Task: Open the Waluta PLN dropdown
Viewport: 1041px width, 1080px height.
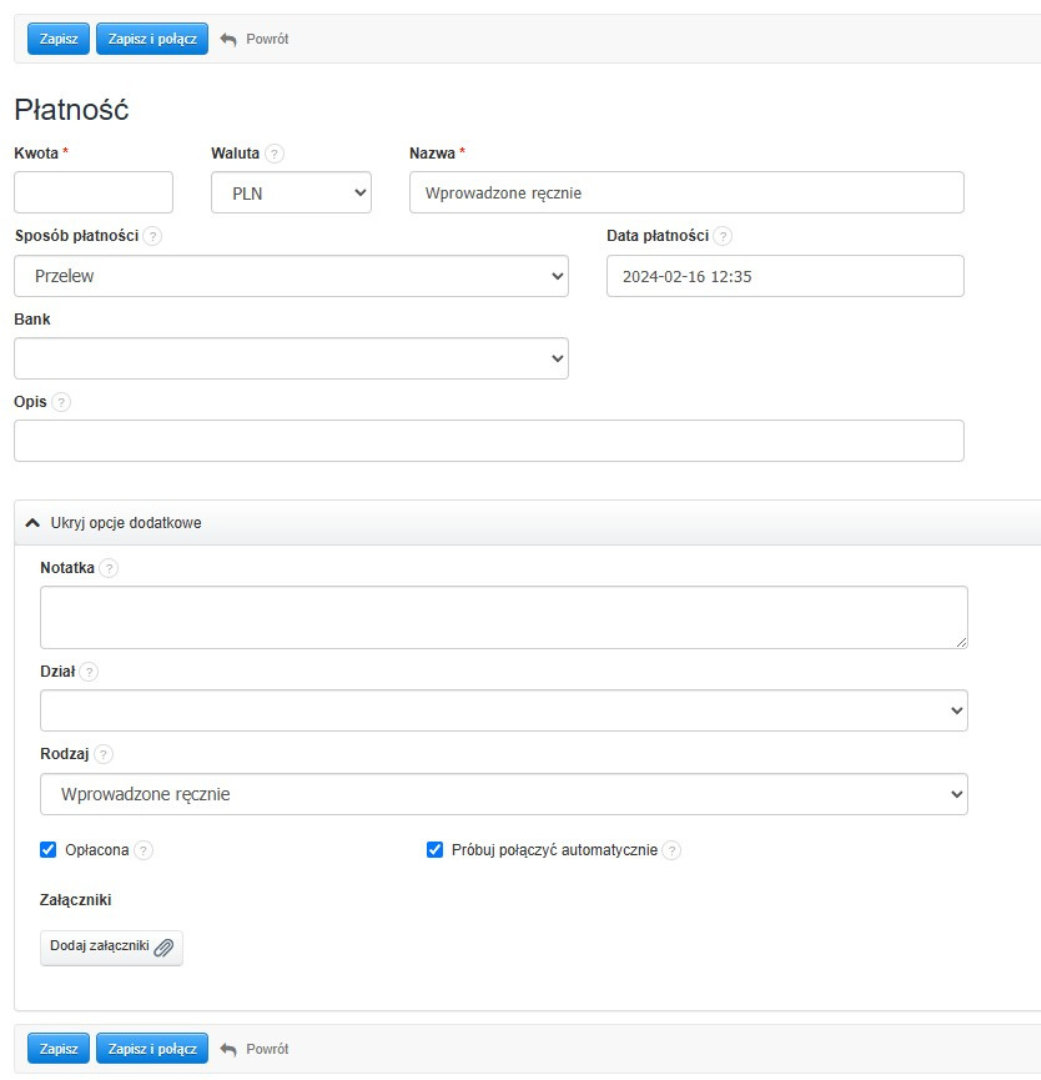Action: 291,194
